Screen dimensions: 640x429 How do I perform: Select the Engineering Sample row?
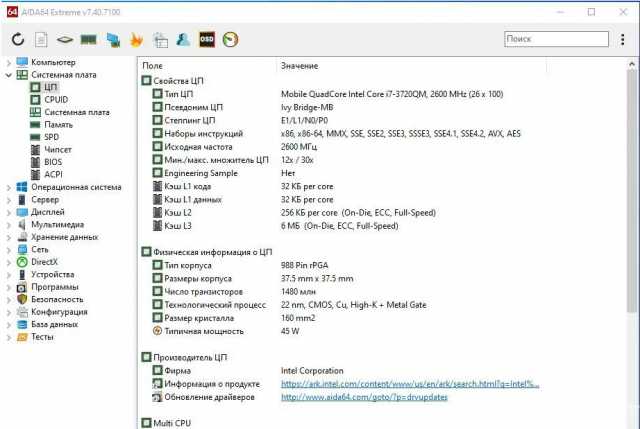coord(224,173)
